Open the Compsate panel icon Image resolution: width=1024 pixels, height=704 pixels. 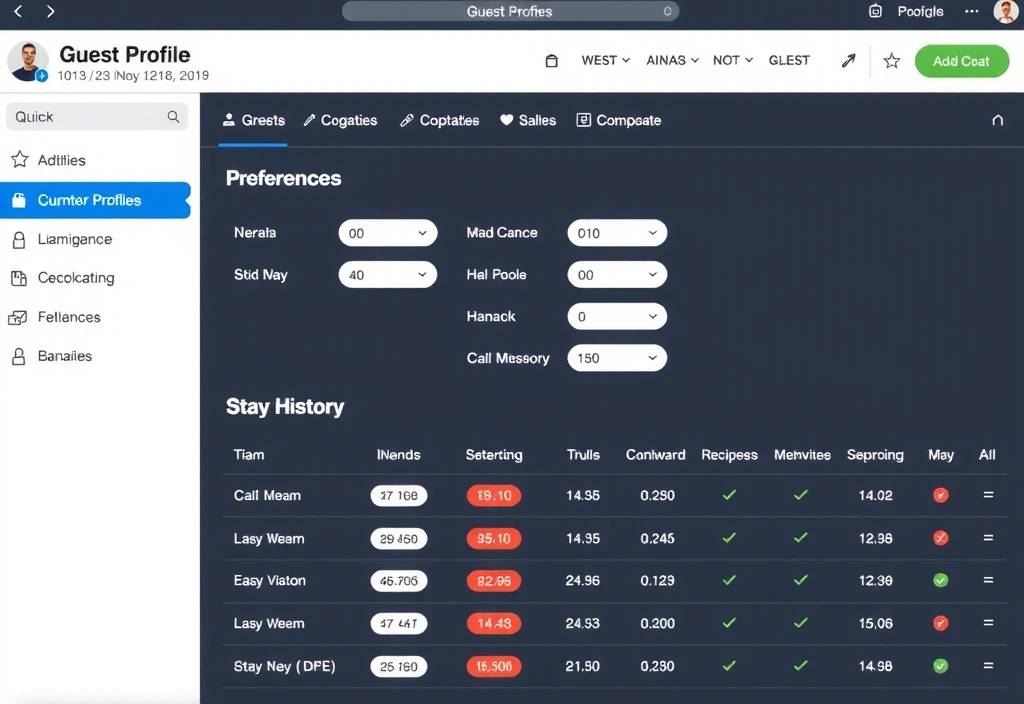tap(583, 119)
